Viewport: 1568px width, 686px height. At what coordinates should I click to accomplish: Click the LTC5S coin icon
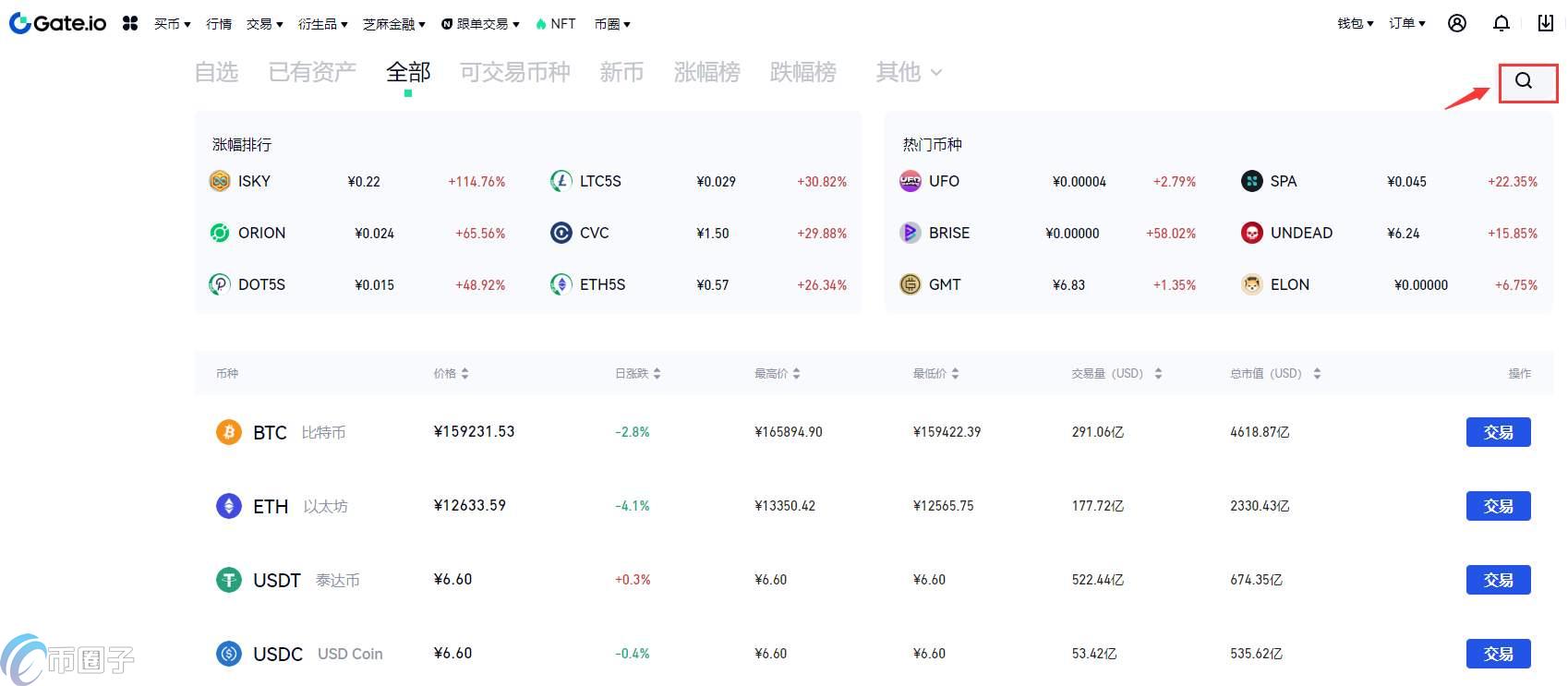(561, 181)
